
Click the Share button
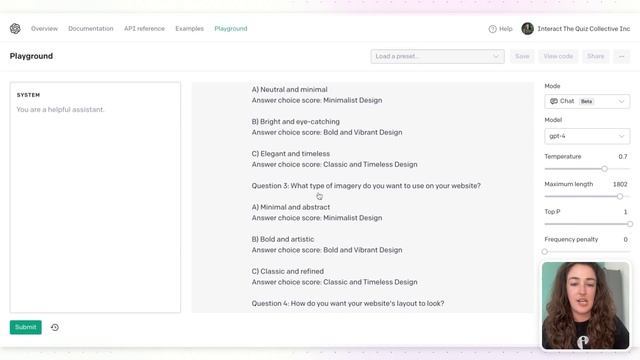click(596, 56)
